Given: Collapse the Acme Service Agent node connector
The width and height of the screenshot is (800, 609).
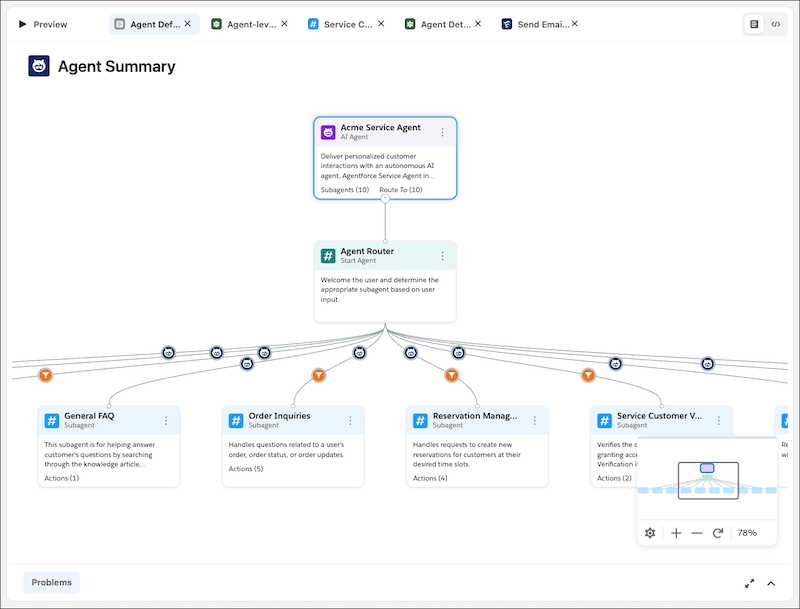Looking at the screenshot, I should pos(385,198).
